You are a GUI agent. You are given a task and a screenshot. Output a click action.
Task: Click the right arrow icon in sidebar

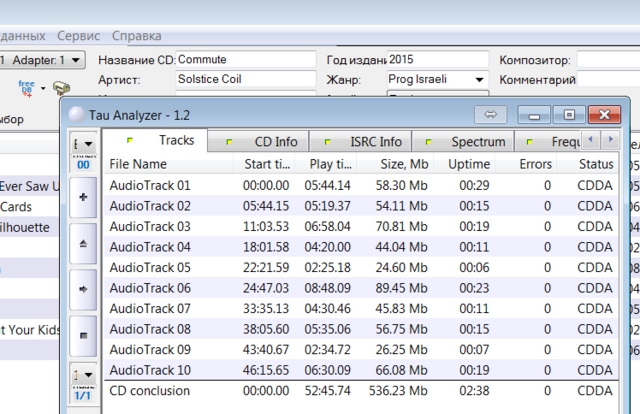click(82, 288)
